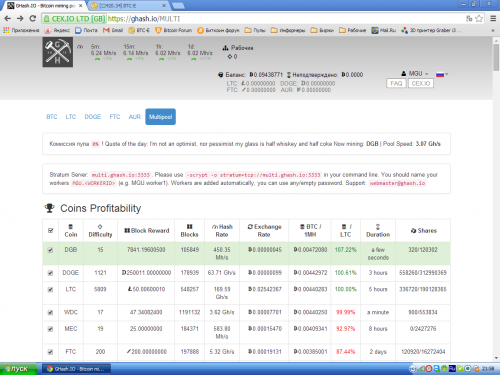Click the GHash.IO pickaxe logo
This screenshot has height=375, width=500.
58,52
